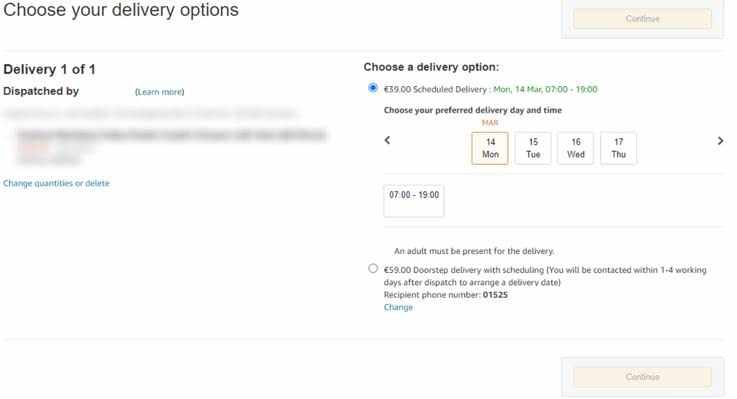Click the MAR month label above dates
The image size is (737, 399).
[x=490, y=123]
